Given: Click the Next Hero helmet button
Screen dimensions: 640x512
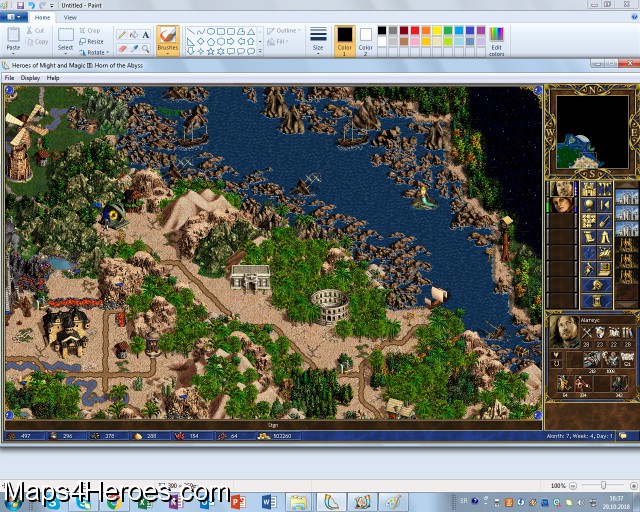Looking at the screenshot, I should pyautogui.click(x=597, y=285).
